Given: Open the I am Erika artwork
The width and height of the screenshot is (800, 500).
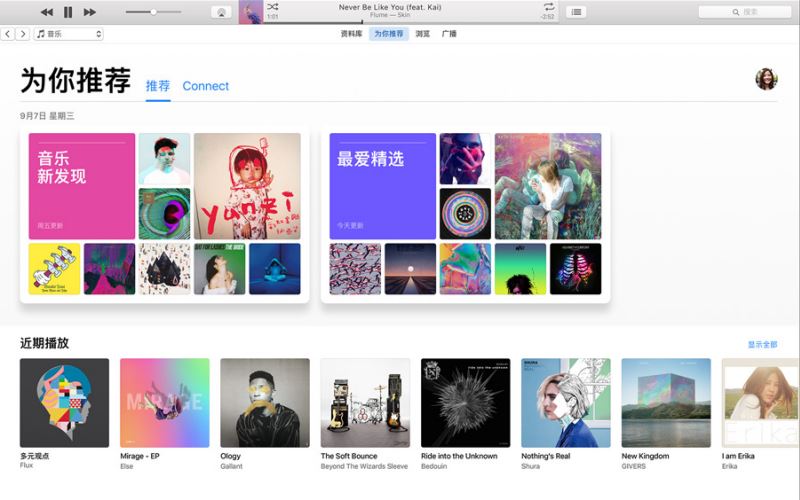Looking at the screenshot, I should point(761,403).
